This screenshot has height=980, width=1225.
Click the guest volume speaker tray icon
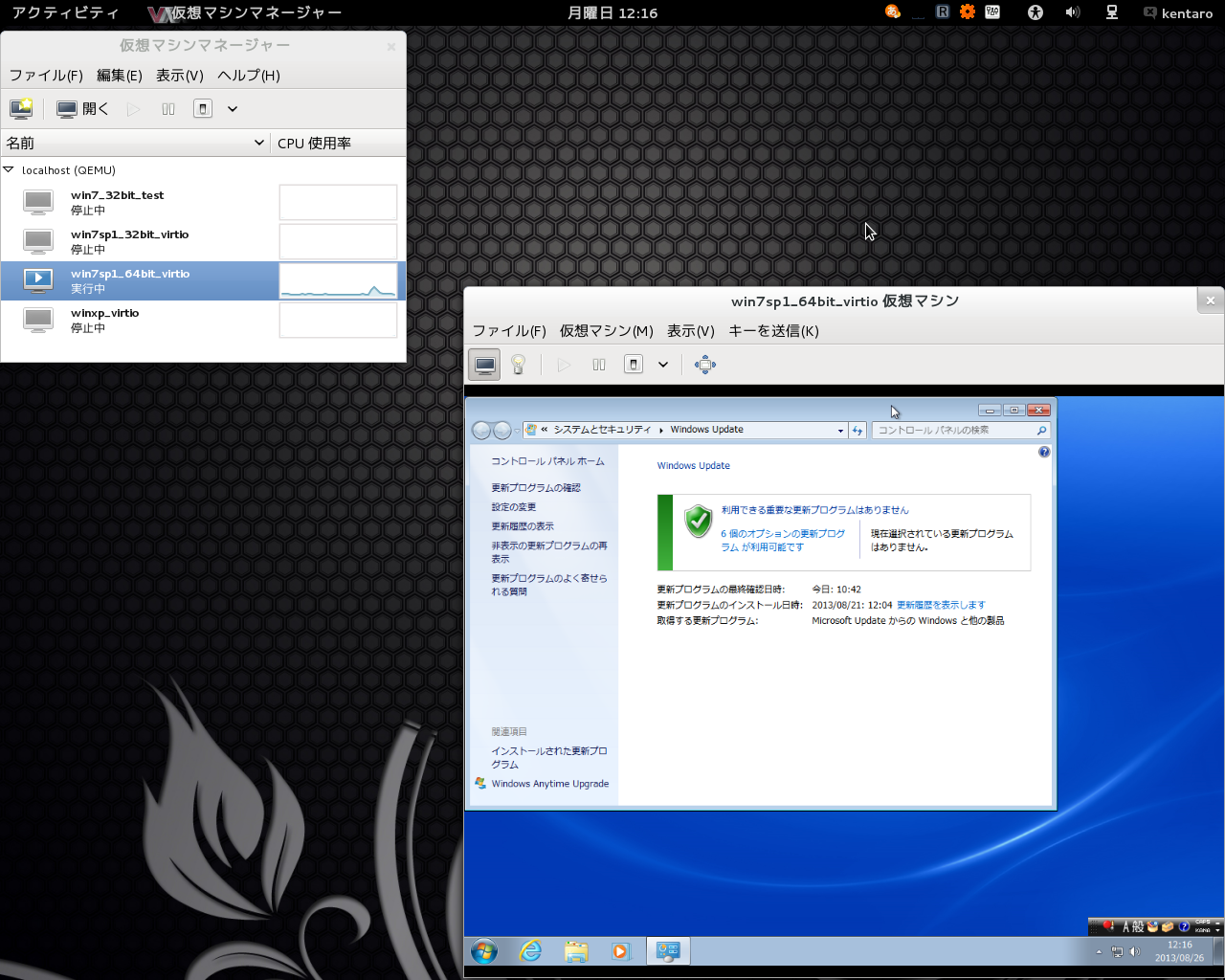[1135, 952]
